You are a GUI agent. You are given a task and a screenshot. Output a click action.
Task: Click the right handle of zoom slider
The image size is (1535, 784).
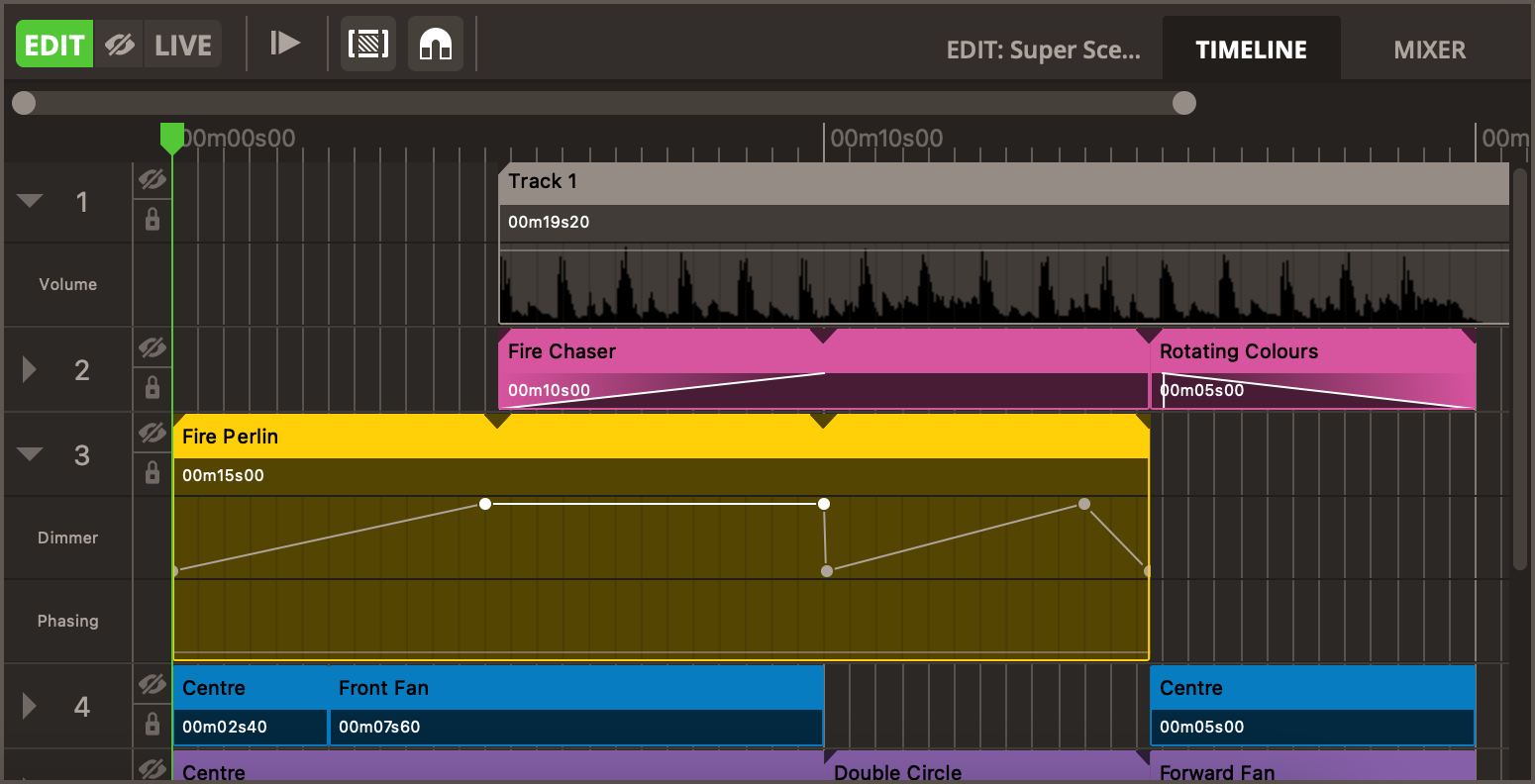[x=1183, y=103]
